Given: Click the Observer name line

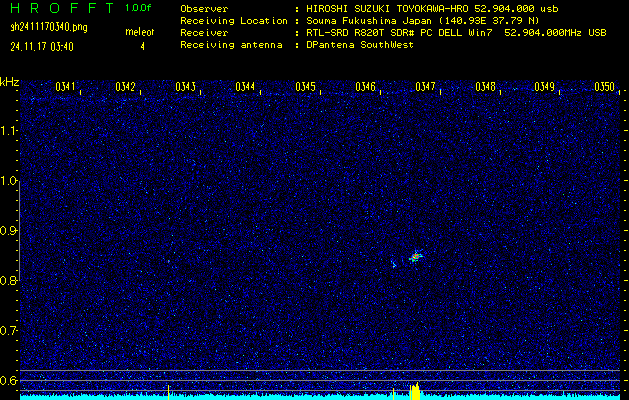Looking at the screenshot, I should pyautogui.click(x=392, y=8).
